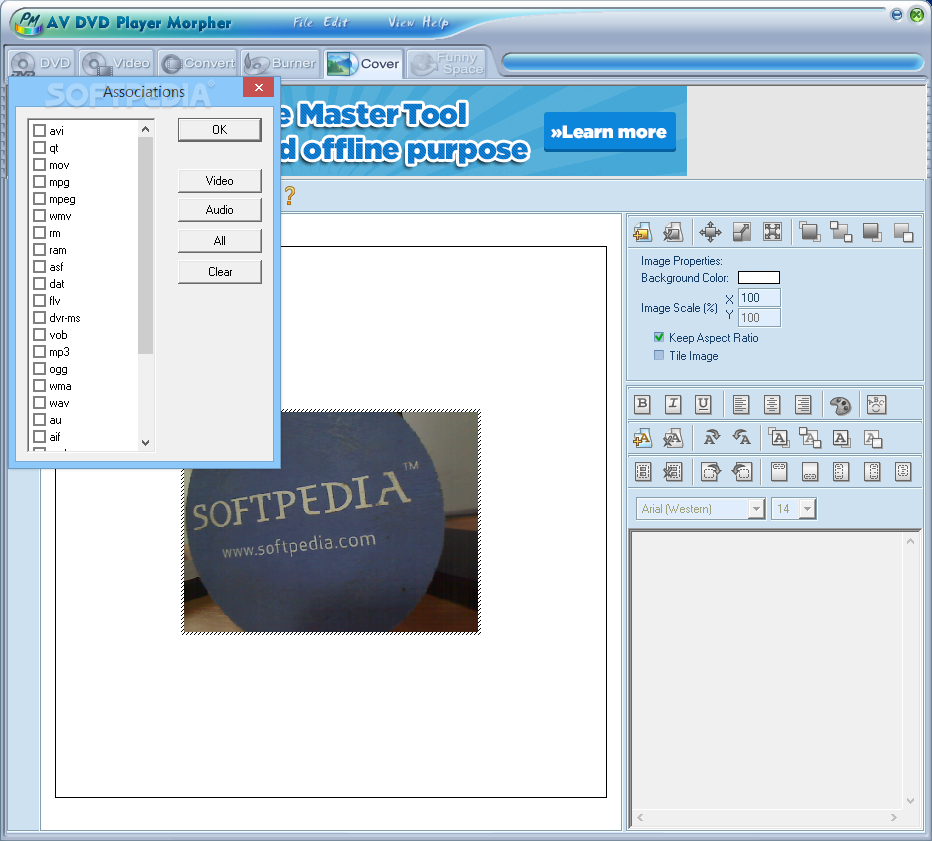Select the Softpedia image on the cover canvas
Image resolution: width=932 pixels, height=841 pixels.
(x=331, y=522)
